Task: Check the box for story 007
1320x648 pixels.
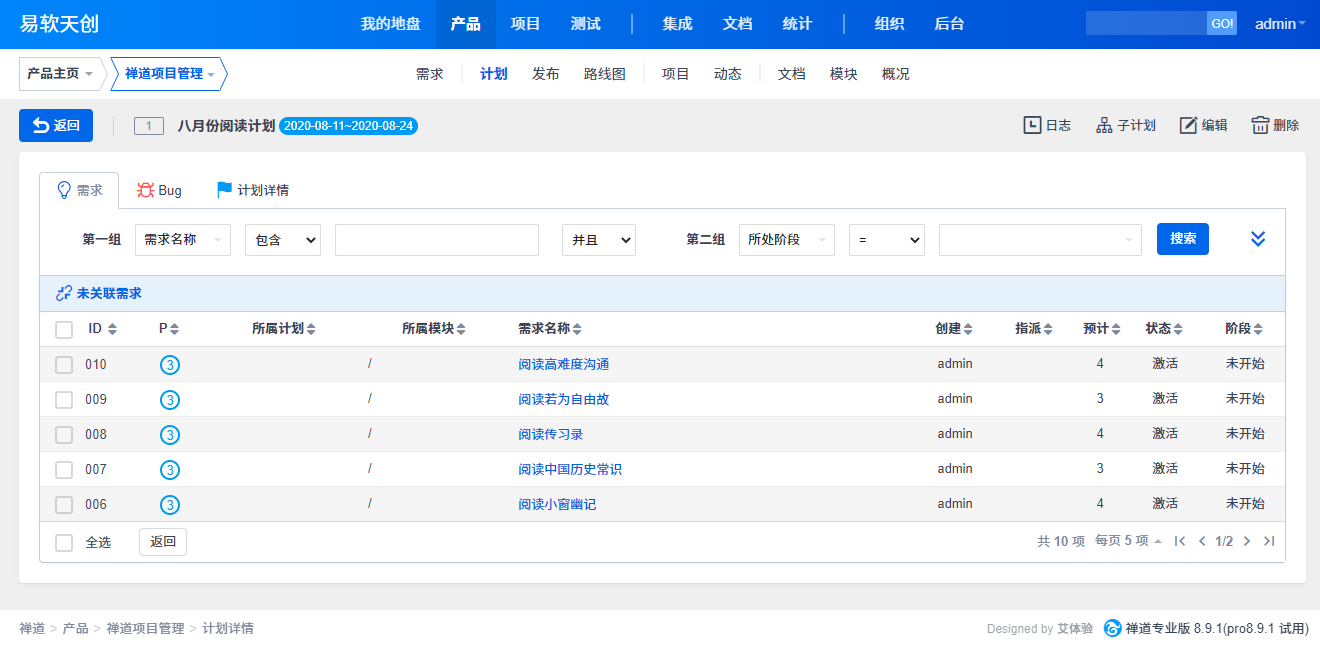Action: tap(64, 470)
